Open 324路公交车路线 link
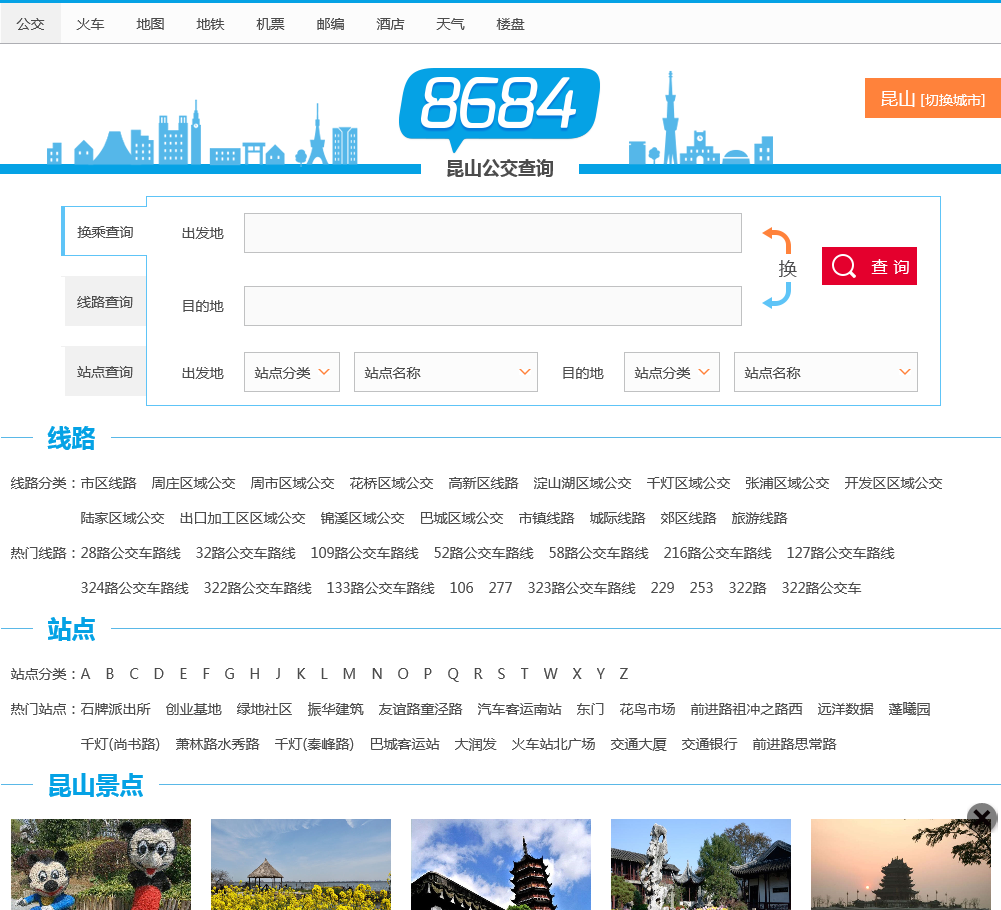Image resolution: width=1001 pixels, height=910 pixels. [x=134, y=588]
